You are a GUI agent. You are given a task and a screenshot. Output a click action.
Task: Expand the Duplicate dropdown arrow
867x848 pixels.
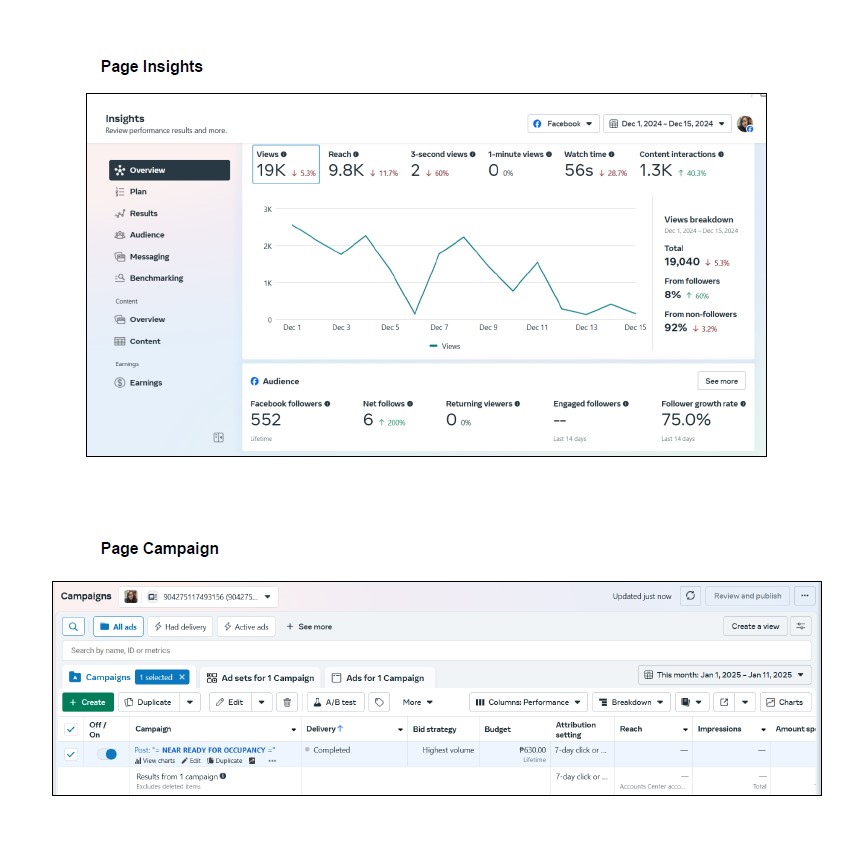pyautogui.click(x=190, y=703)
